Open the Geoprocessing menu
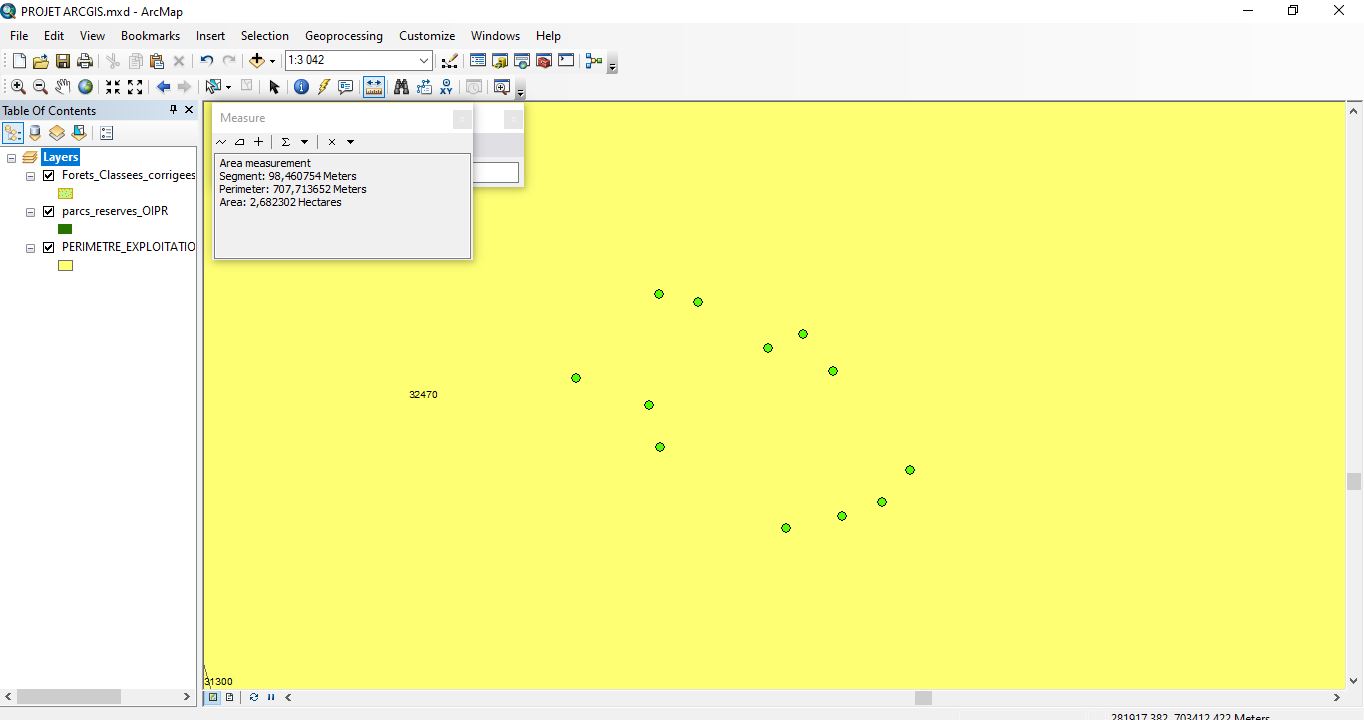Viewport: 1364px width, 720px height. (344, 36)
